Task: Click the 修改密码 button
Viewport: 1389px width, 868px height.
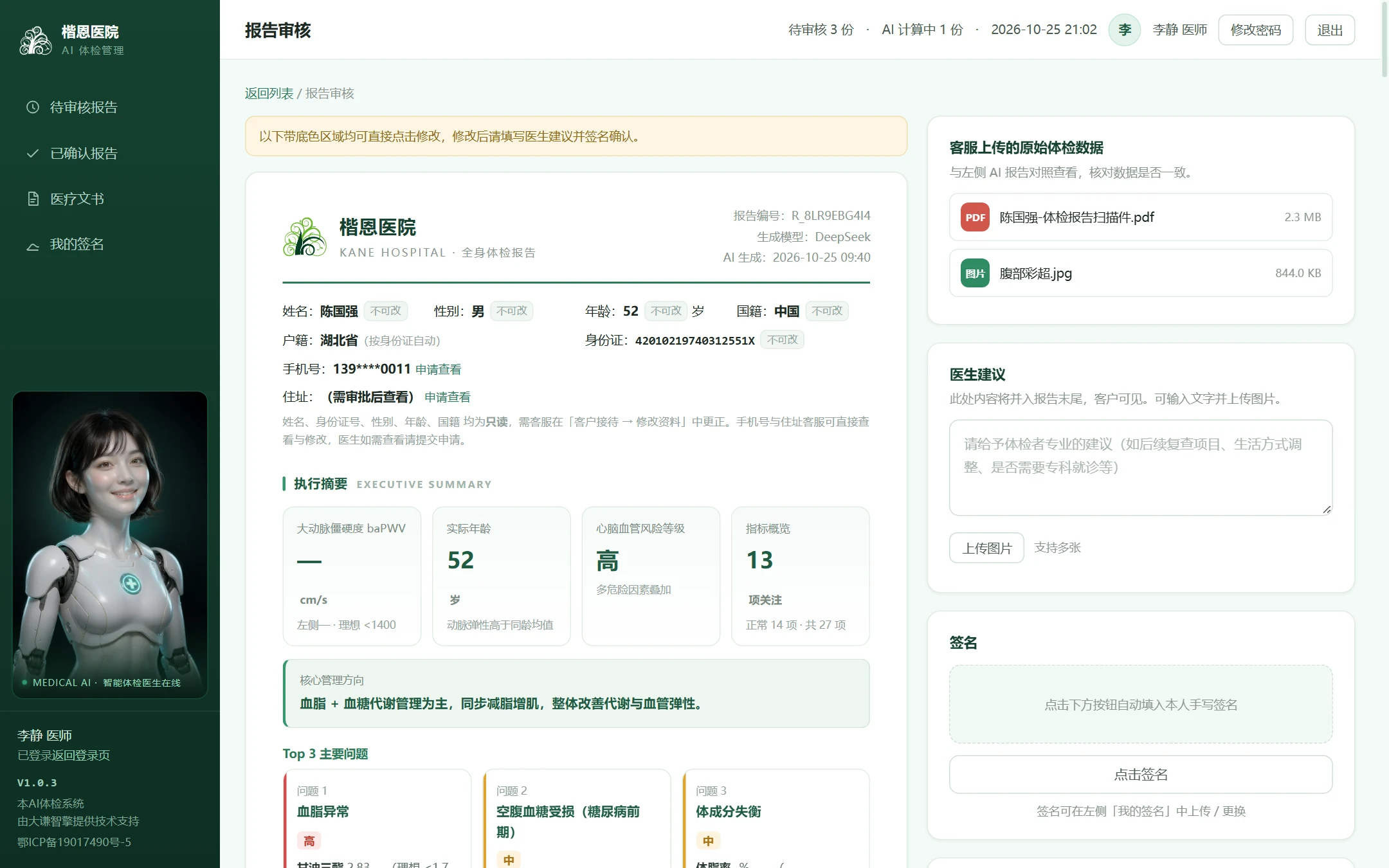Action: click(x=1255, y=30)
